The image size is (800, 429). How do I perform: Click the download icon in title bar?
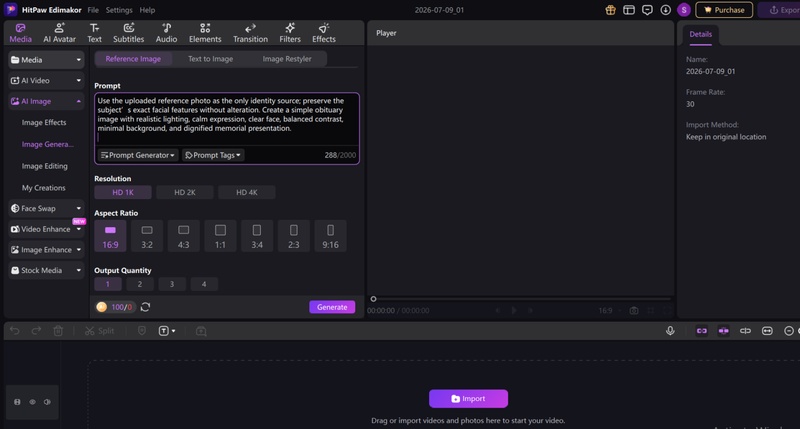(665, 10)
